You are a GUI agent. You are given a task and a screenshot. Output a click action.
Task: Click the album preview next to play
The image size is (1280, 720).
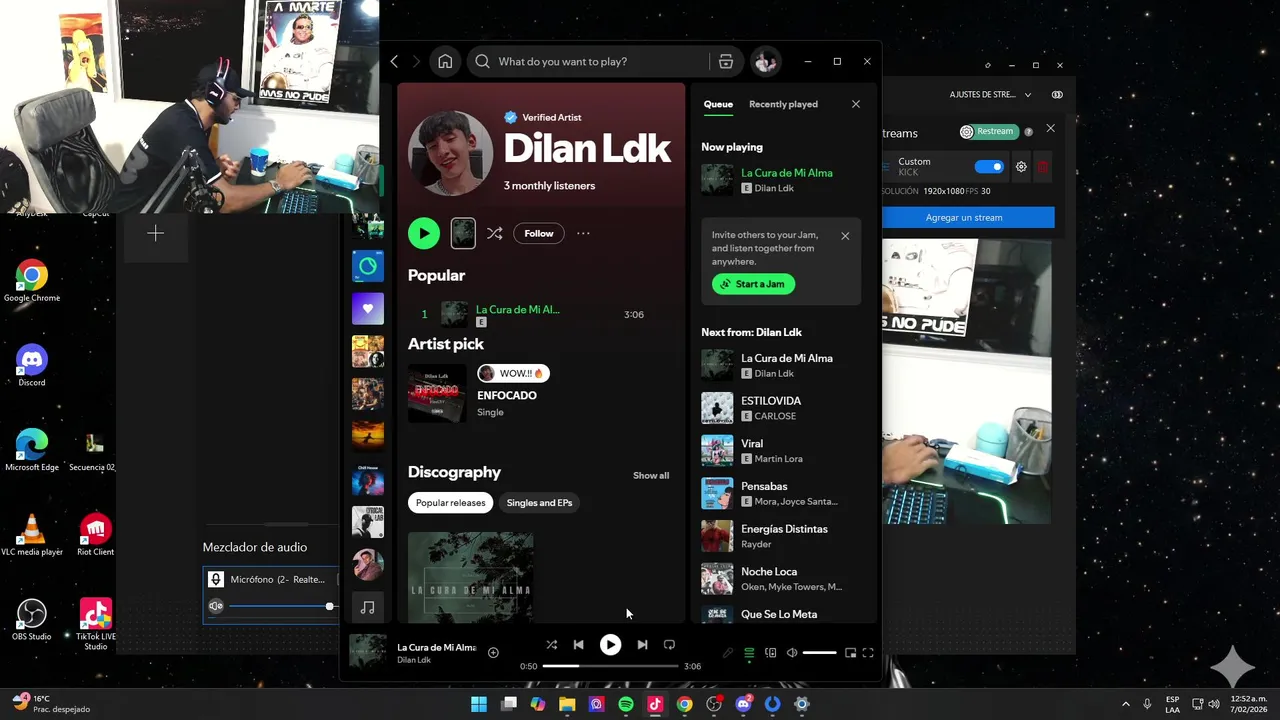(463, 233)
